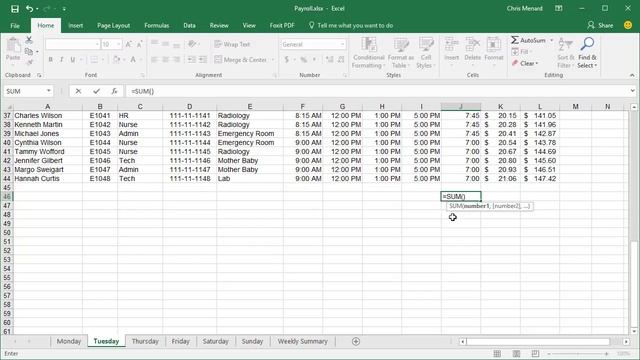This screenshot has height=360, width=640.
Task: Toggle Underline formatting
Action: tap(73, 60)
